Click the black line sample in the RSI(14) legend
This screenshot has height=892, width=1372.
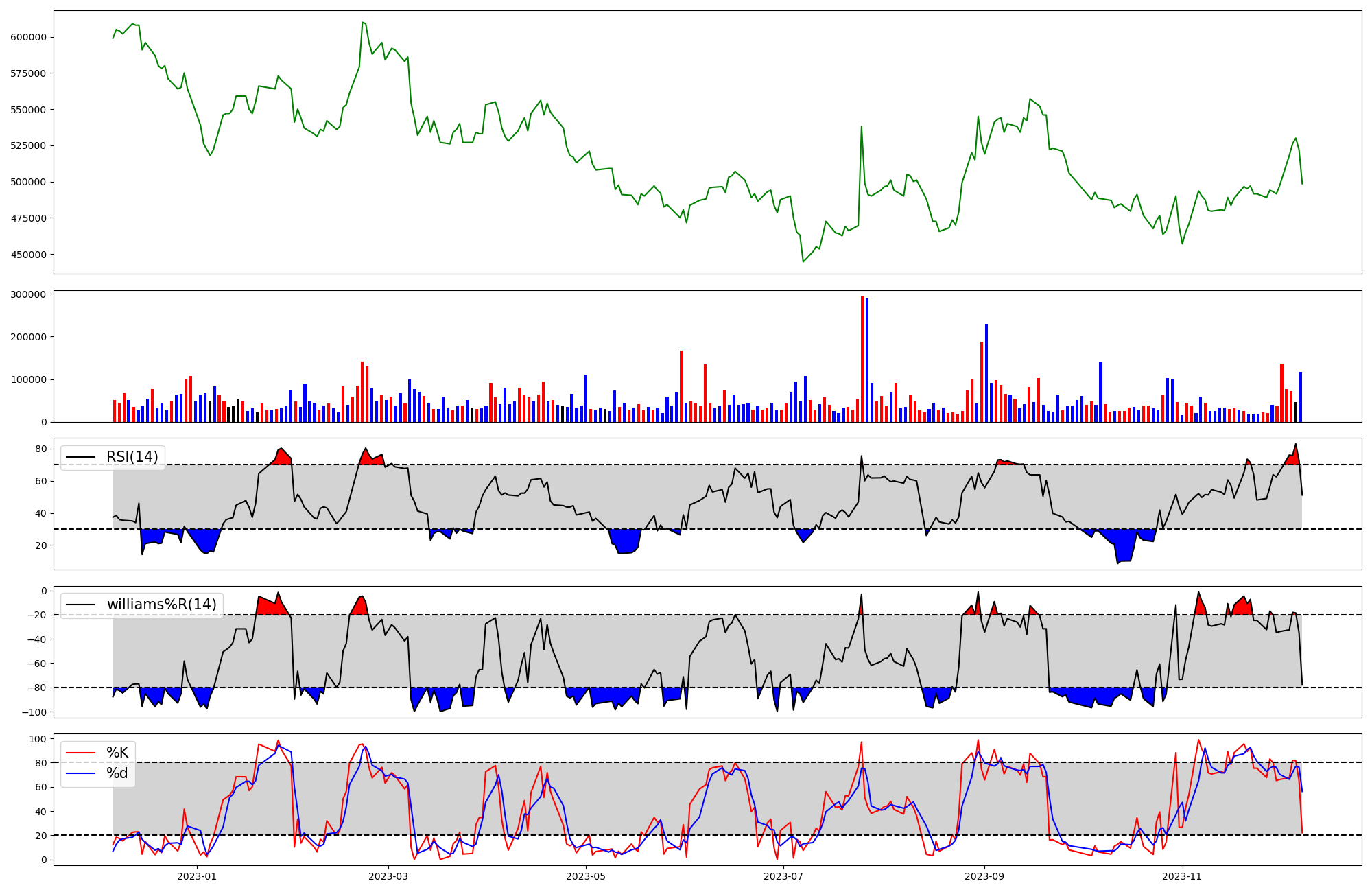tap(82, 457)
